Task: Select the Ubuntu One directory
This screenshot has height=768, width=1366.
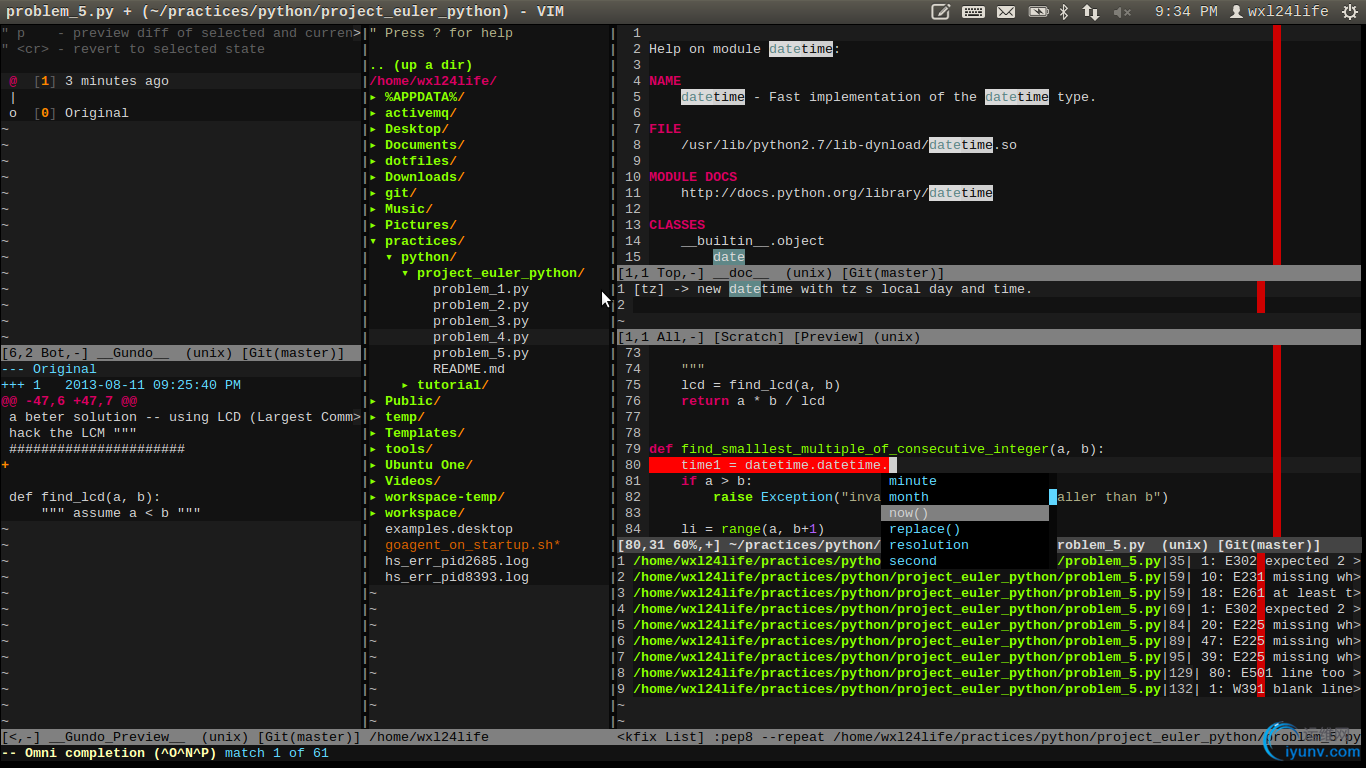Action: pos(429,465)
